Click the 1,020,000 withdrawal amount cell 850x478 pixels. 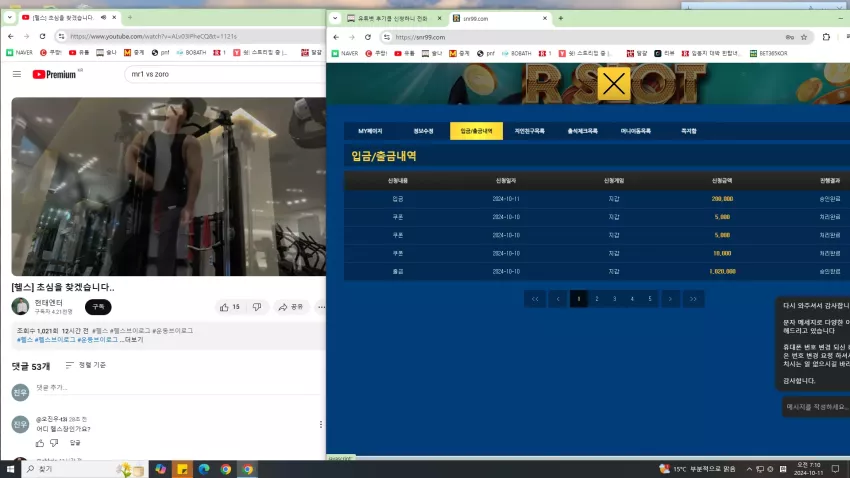coord(722,272)
